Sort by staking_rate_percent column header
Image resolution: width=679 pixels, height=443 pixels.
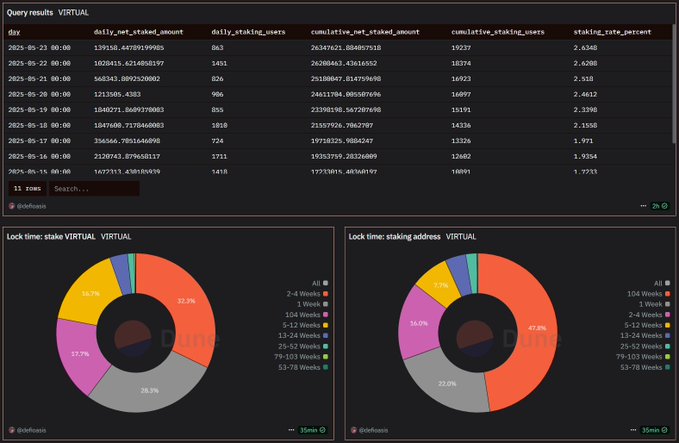pyautogui.click(x=612, y=32)
